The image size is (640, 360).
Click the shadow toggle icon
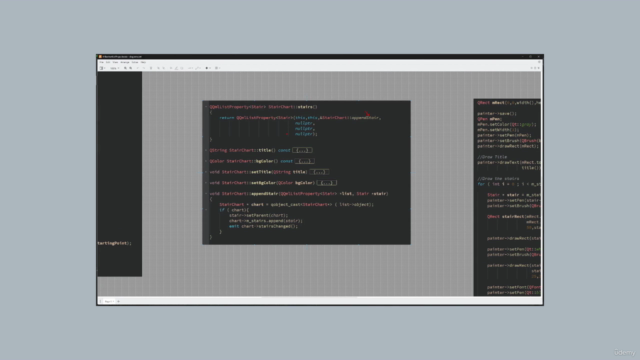182,68
